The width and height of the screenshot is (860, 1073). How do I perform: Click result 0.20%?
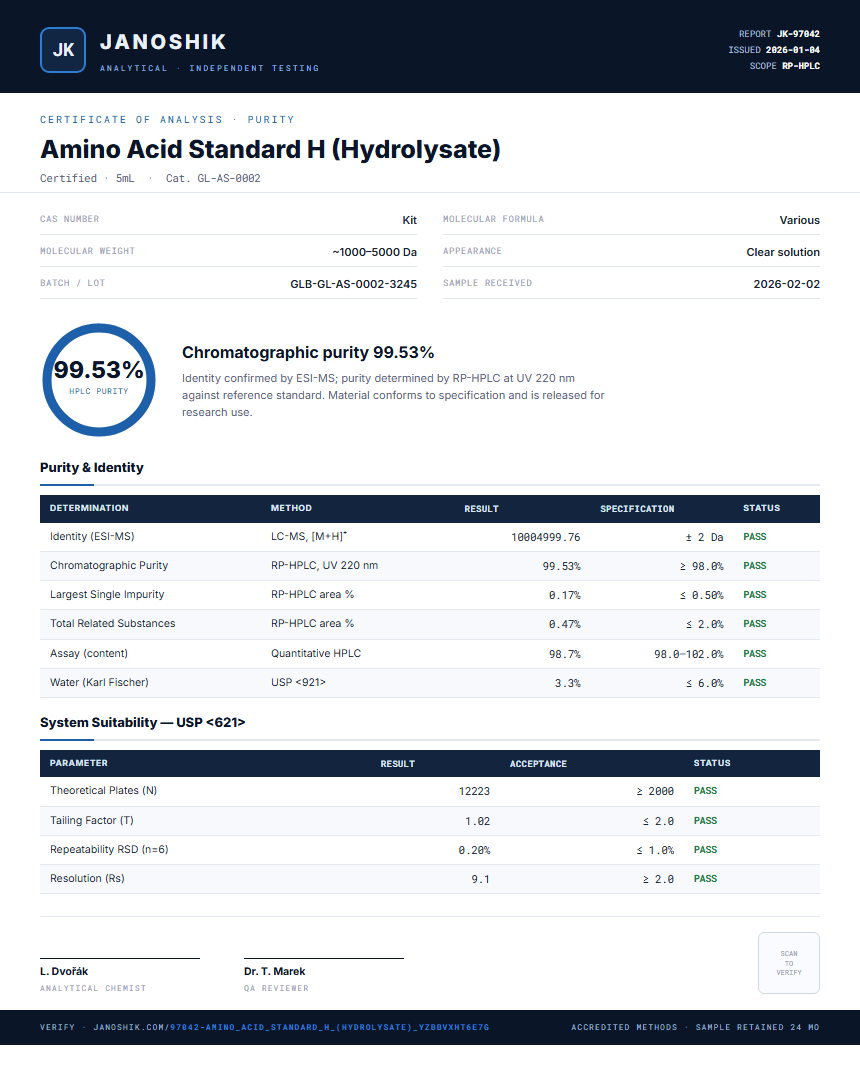[x=474, y=850]
